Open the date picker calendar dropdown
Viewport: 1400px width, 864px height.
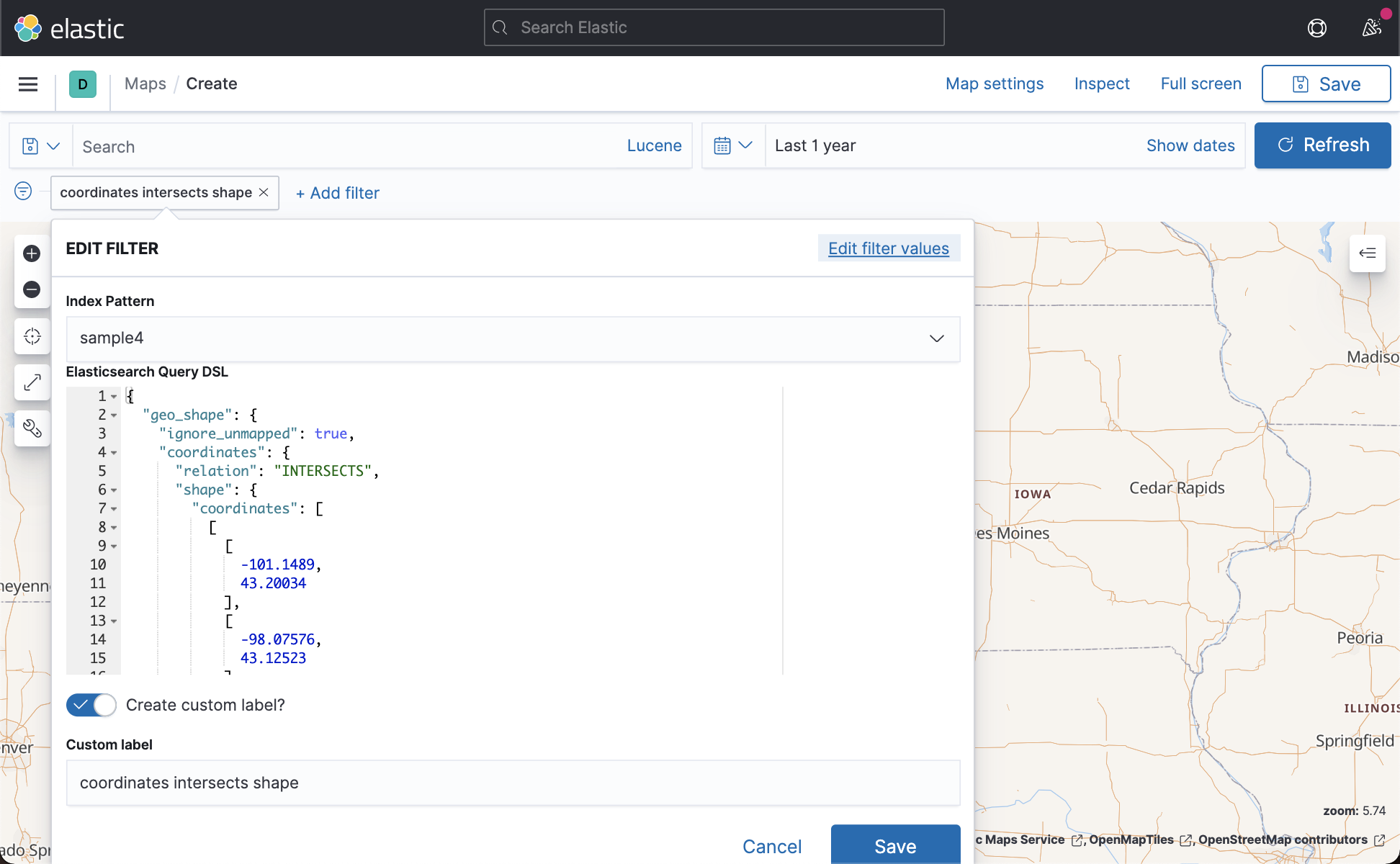[x=733, y=145]
